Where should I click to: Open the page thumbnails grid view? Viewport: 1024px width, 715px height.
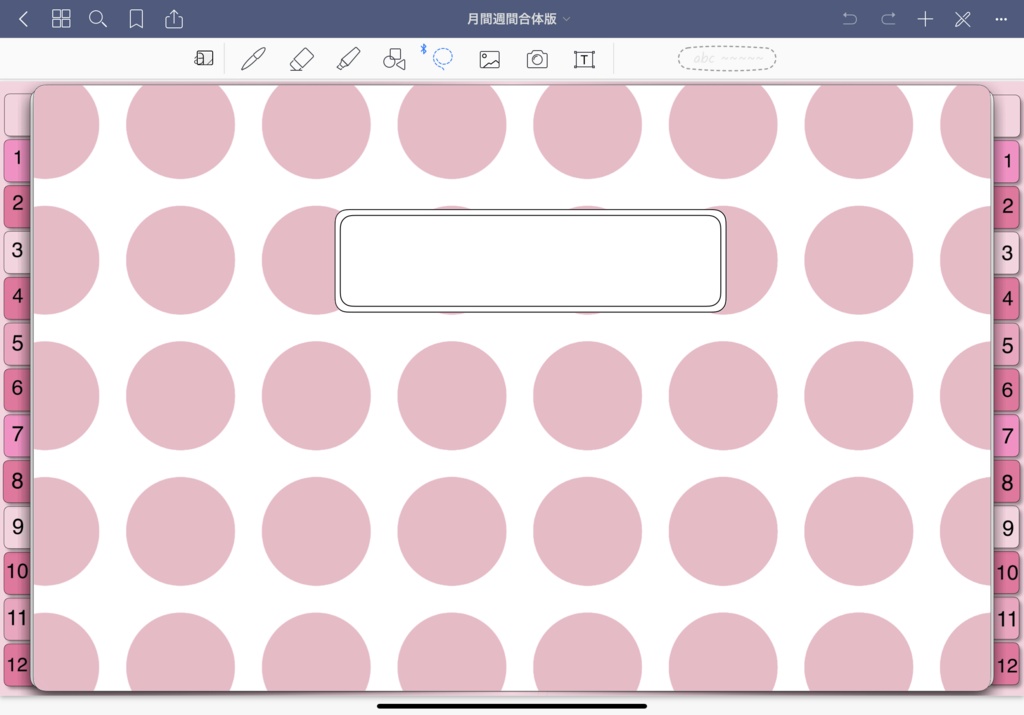[61, 19]
